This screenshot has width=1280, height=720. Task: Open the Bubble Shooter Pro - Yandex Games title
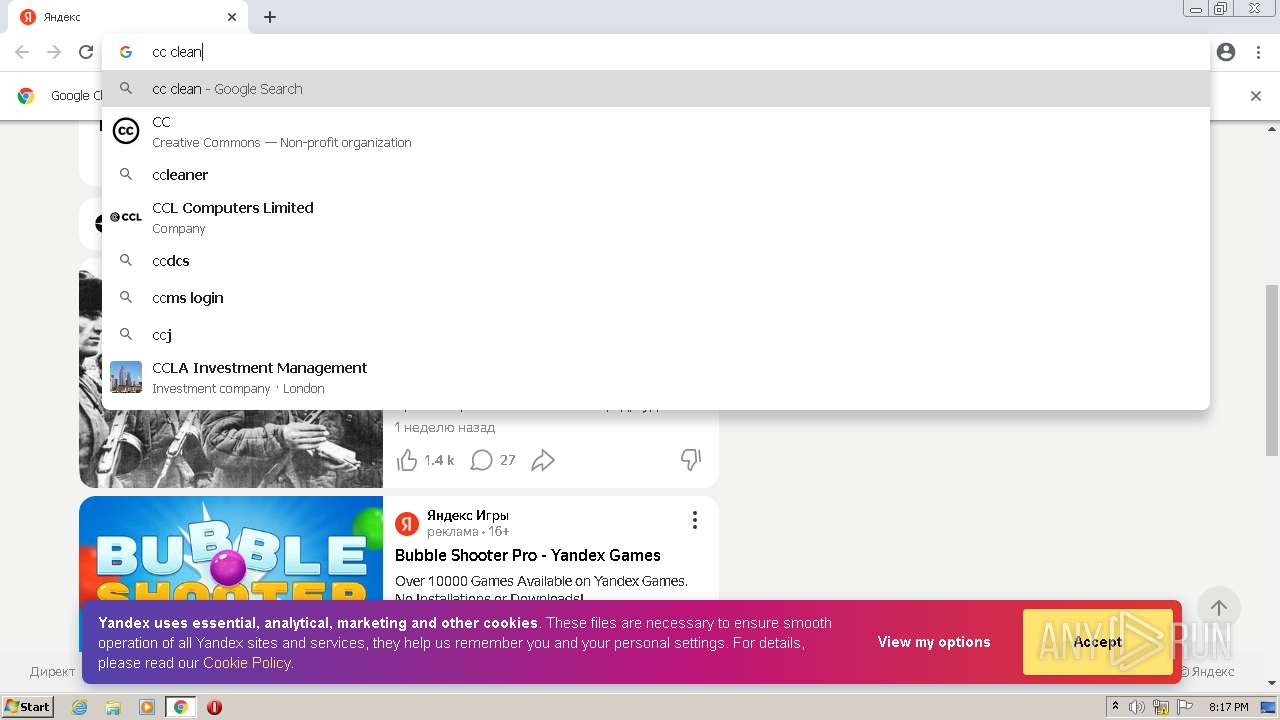point(528,555)
